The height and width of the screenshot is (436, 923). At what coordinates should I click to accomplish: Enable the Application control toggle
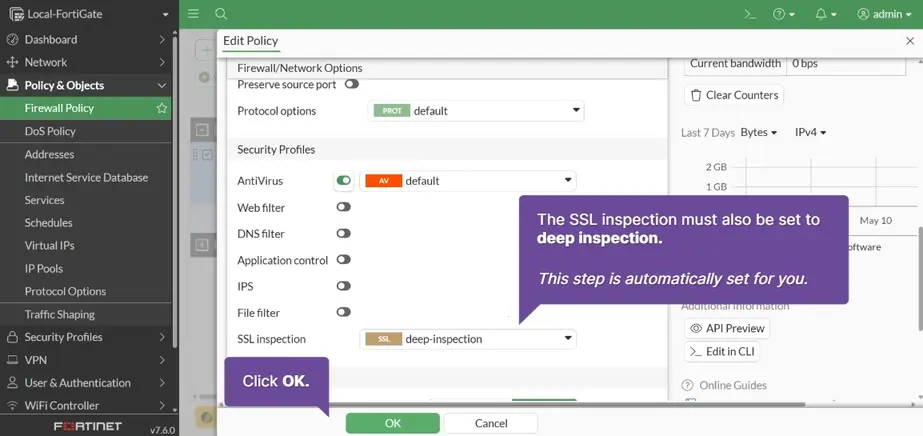(x=343, y=259)
